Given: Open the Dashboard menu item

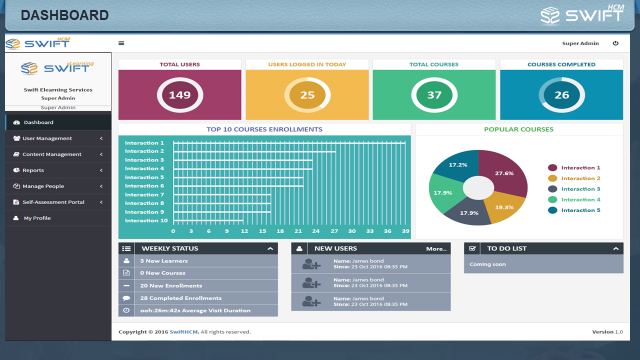Looking at the screenshot, I should point(58,122).
